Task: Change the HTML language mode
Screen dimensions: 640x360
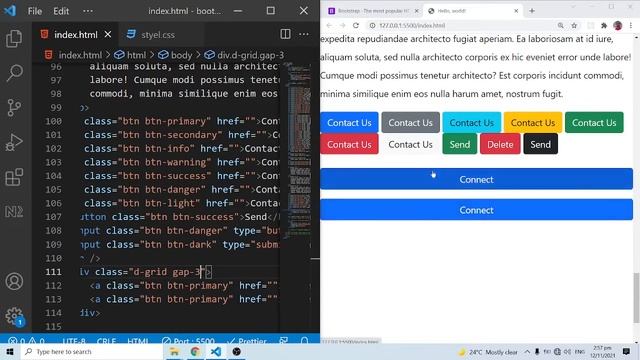Action: pyautogui.click(x=138, y=341)
